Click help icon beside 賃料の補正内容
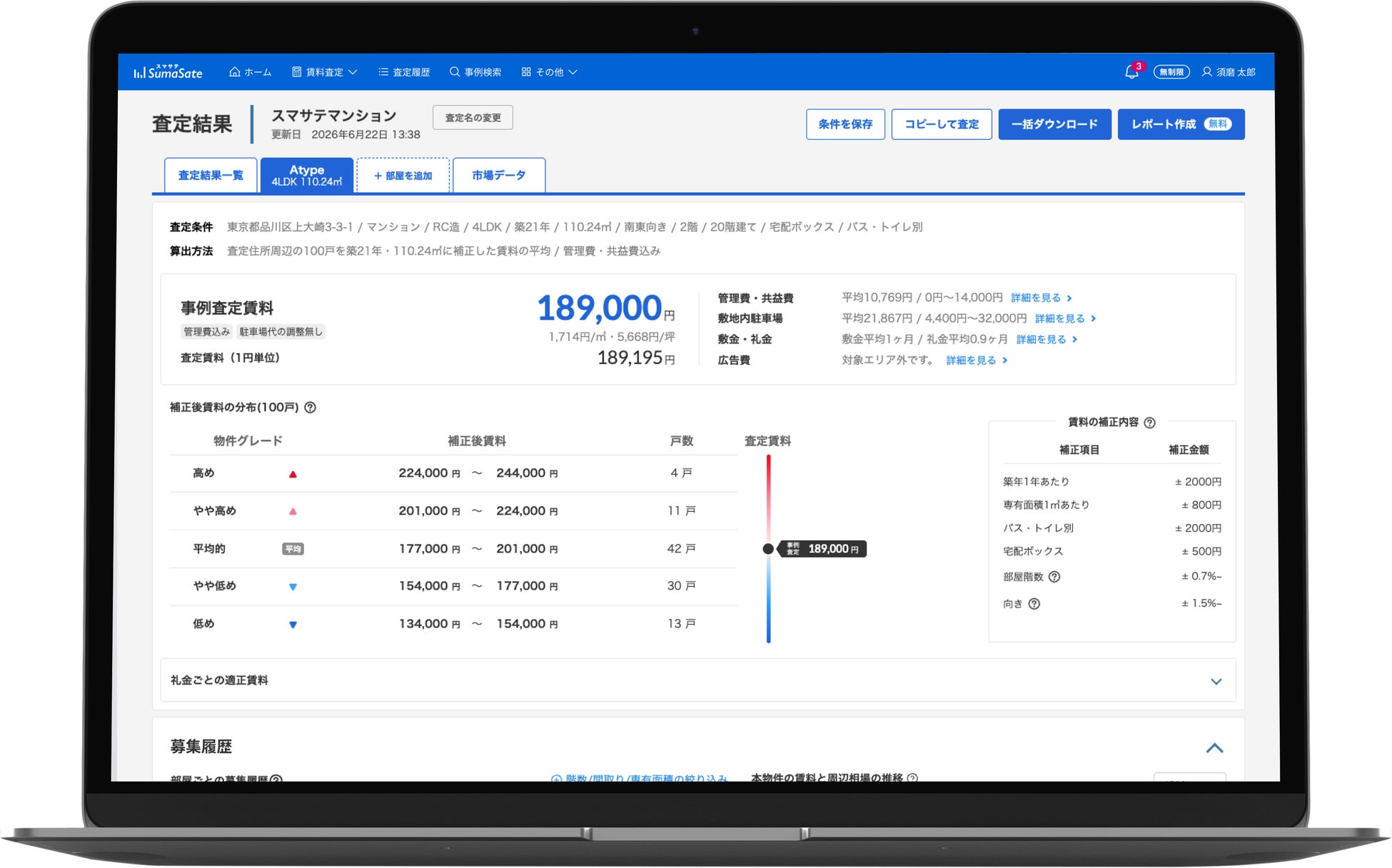This screenshot has height=868, width=1392. click(x=1149, y=423)
